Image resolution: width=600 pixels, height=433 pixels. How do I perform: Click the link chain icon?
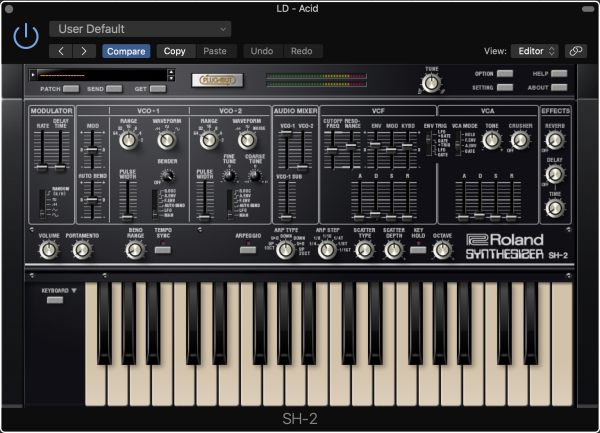[575, 51]
